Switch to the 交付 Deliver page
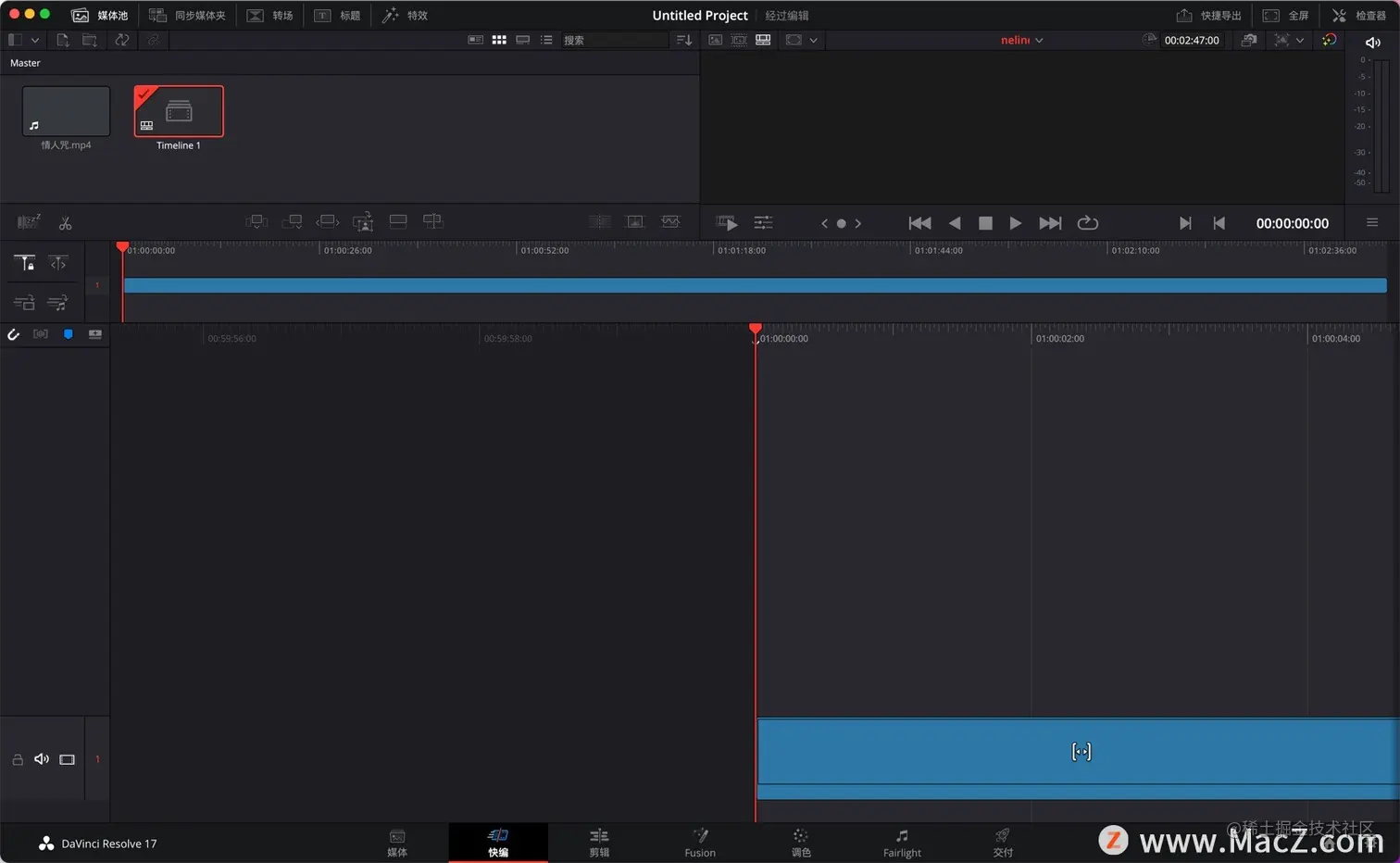Image resolution: width=1400 pixels, height=863 pixels. (1003, 843)
